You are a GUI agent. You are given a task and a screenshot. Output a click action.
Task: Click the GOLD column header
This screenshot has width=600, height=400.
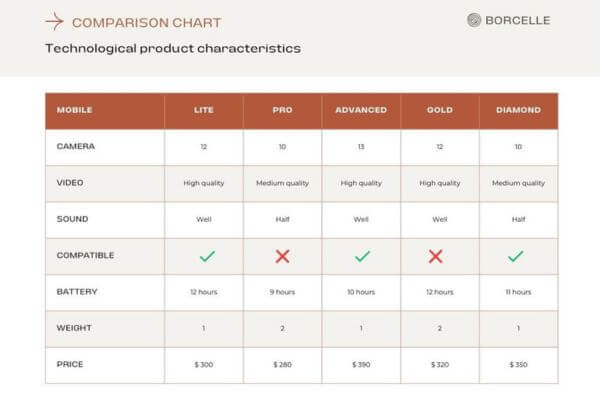438,110
